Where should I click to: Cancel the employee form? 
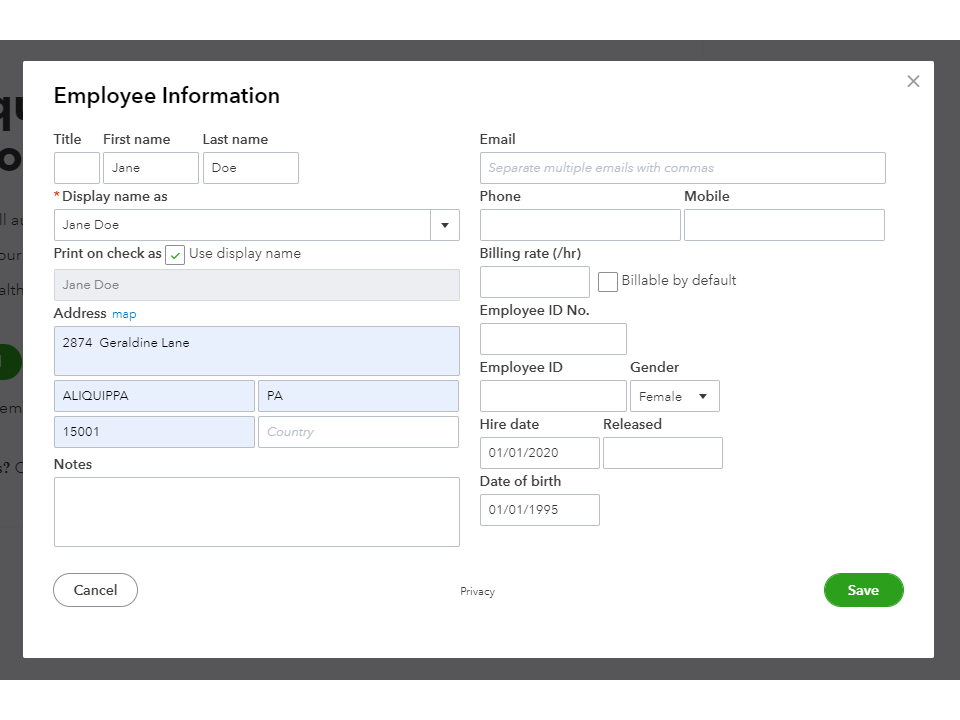(x=95, y=590)
